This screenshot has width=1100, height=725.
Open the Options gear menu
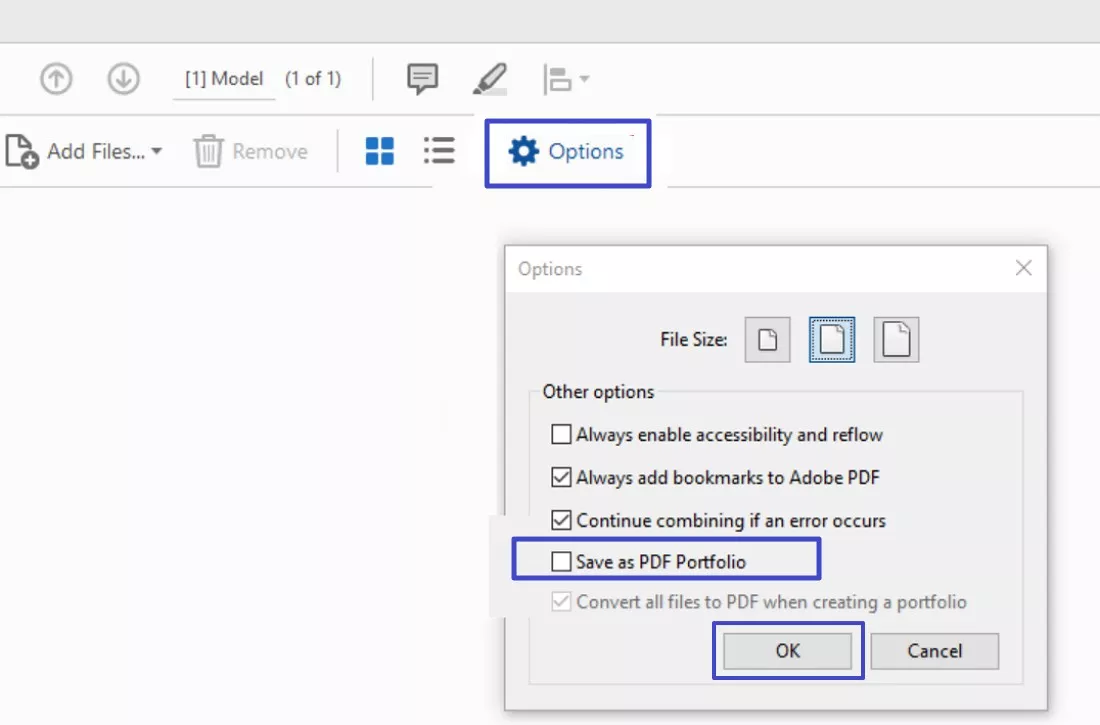[568, 151]
